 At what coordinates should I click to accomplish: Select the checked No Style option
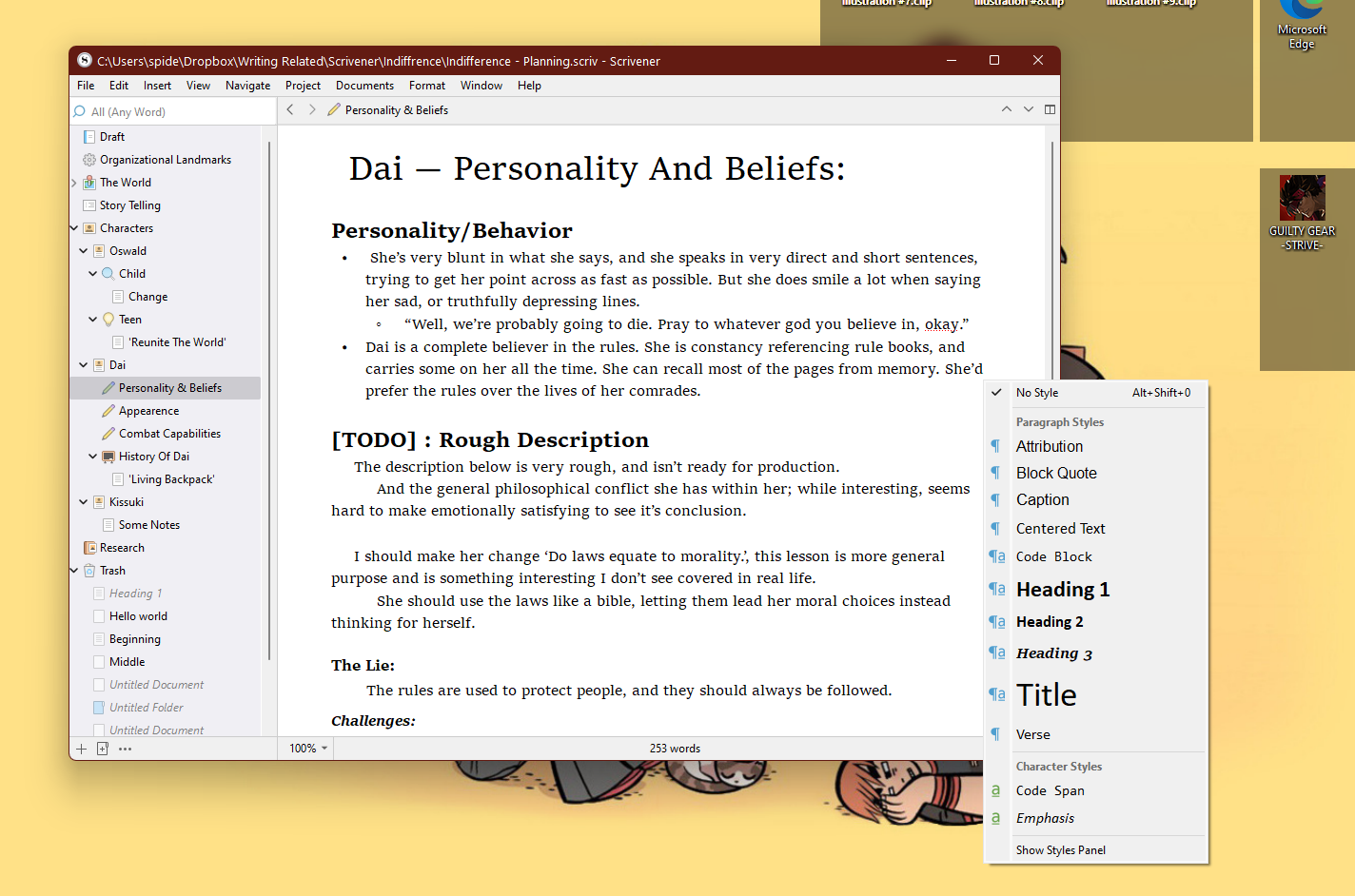(1095, 392)
